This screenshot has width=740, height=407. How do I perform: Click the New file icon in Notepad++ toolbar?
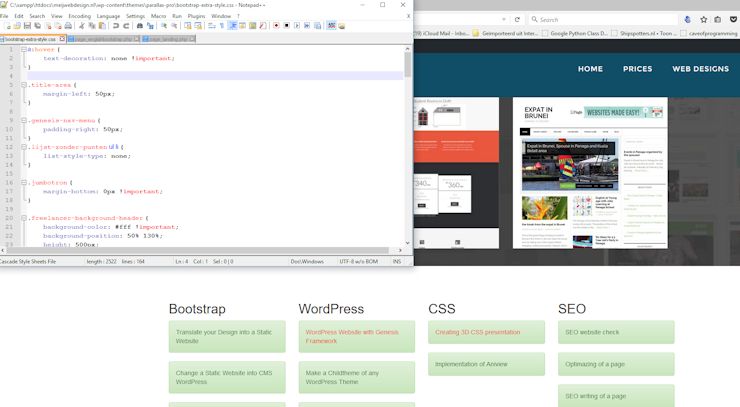8,26
